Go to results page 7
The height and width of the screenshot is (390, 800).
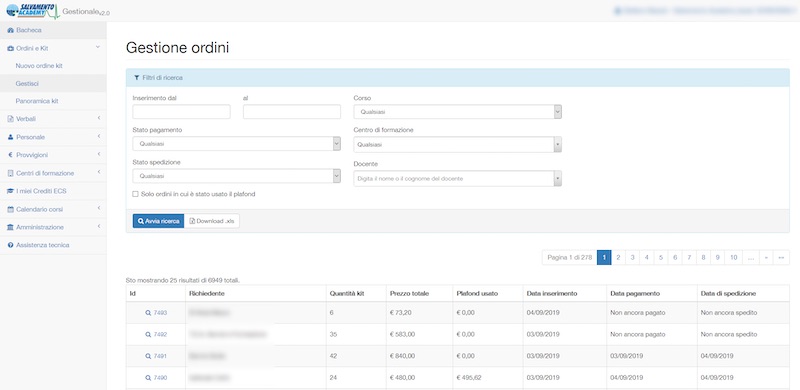click(x=689, y=258)
